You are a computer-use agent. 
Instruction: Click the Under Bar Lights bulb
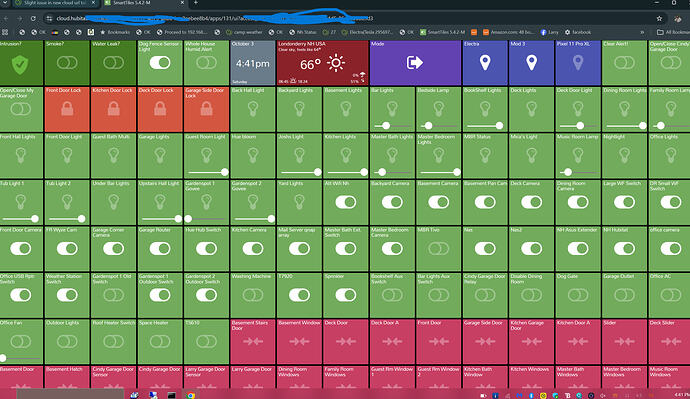(x=114, y=202)
